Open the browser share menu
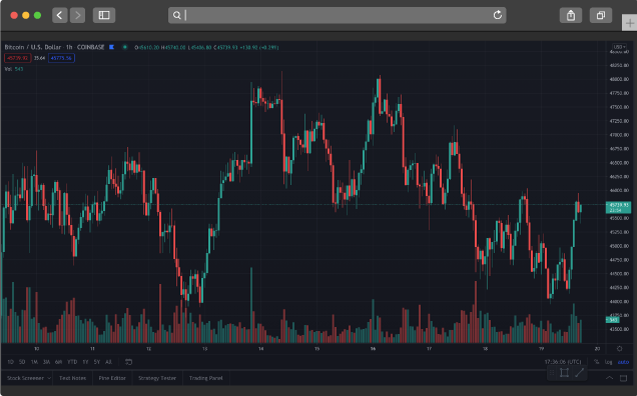This screenshot has height=396, width=637. pyautogui.click(x=571, y=15)
